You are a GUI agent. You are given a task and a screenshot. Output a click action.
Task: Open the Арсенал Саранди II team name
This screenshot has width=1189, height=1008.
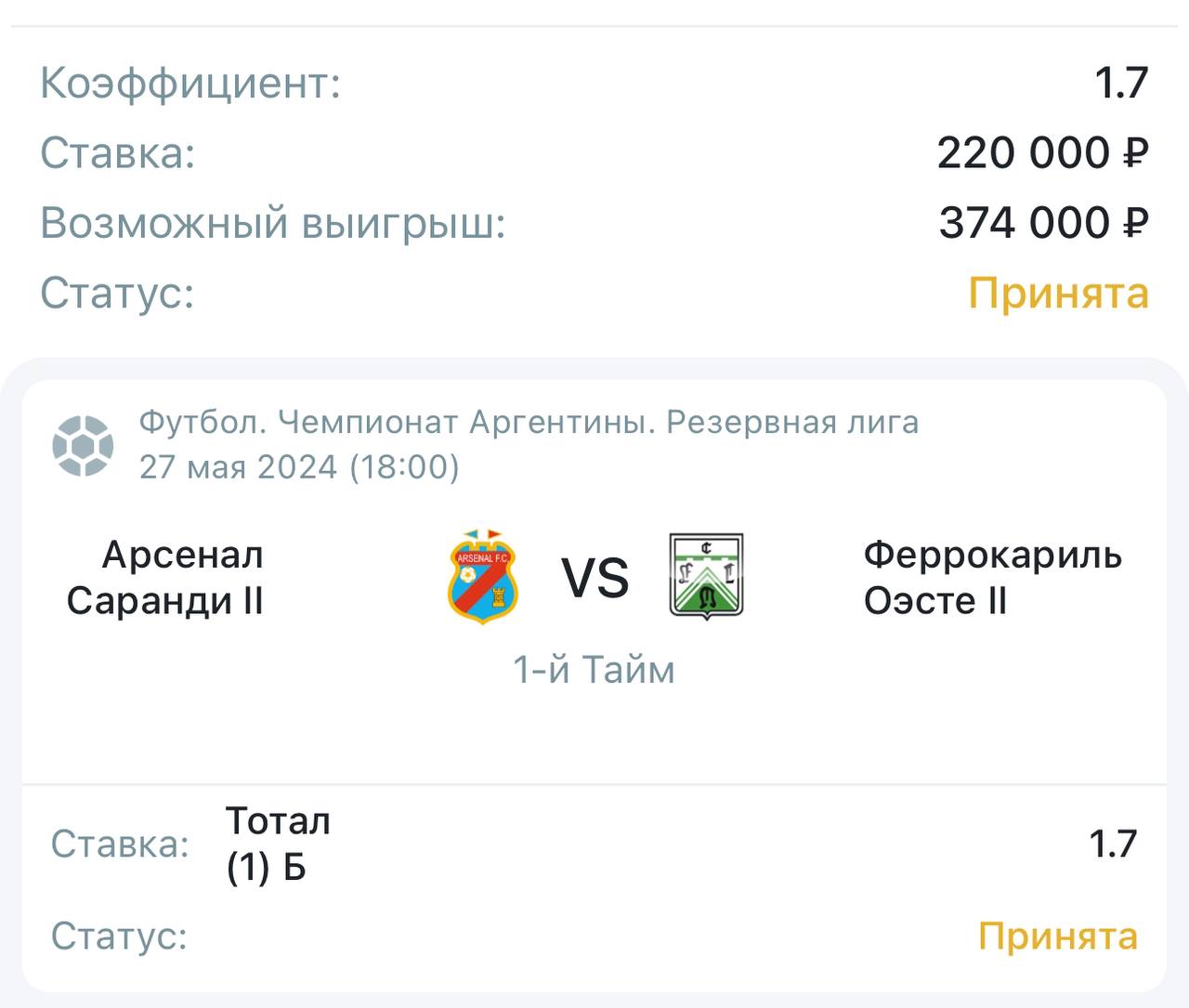[x=165, y=577]
